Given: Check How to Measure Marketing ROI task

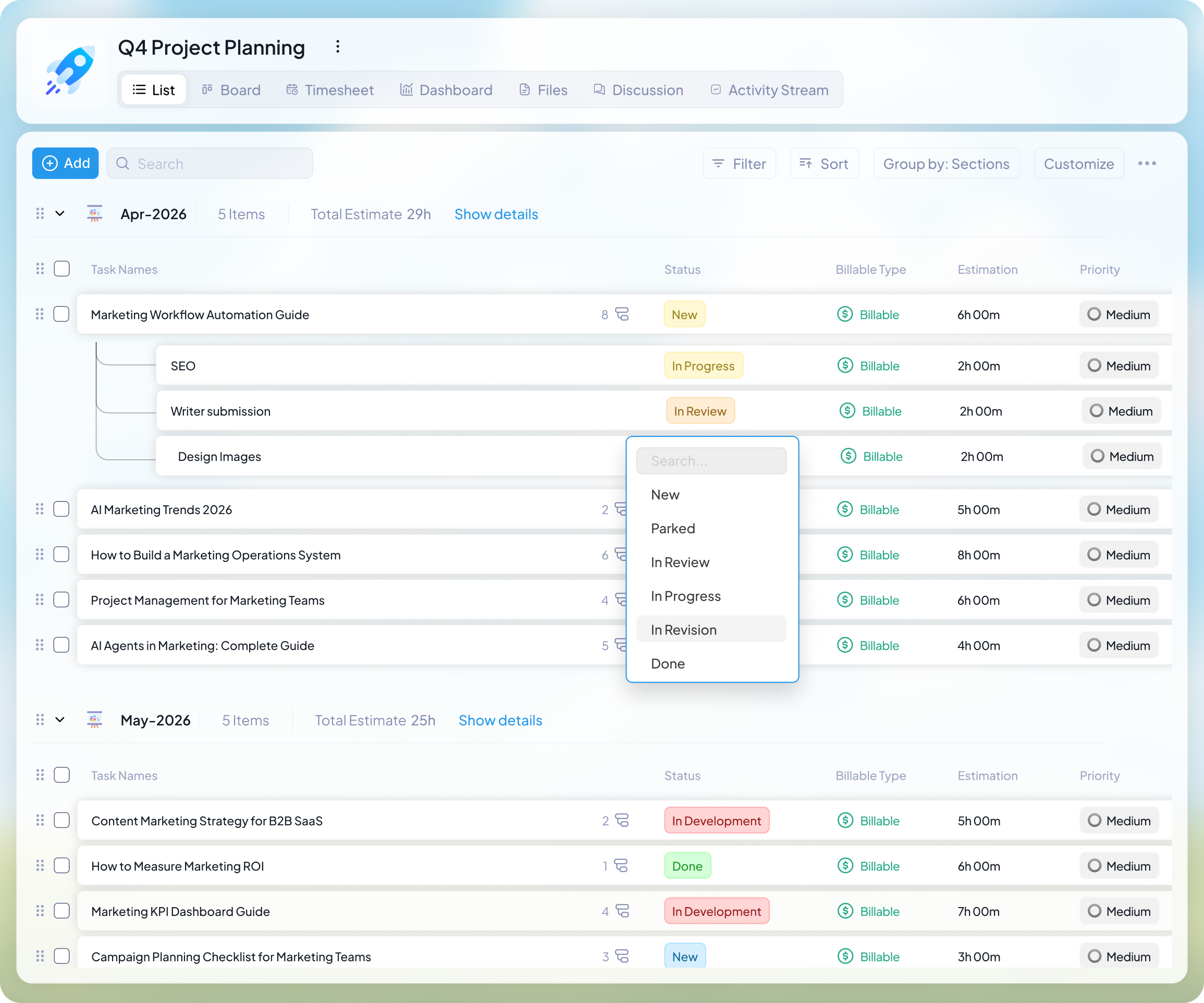Looking at the screenshot, I should tap(62, 866).
